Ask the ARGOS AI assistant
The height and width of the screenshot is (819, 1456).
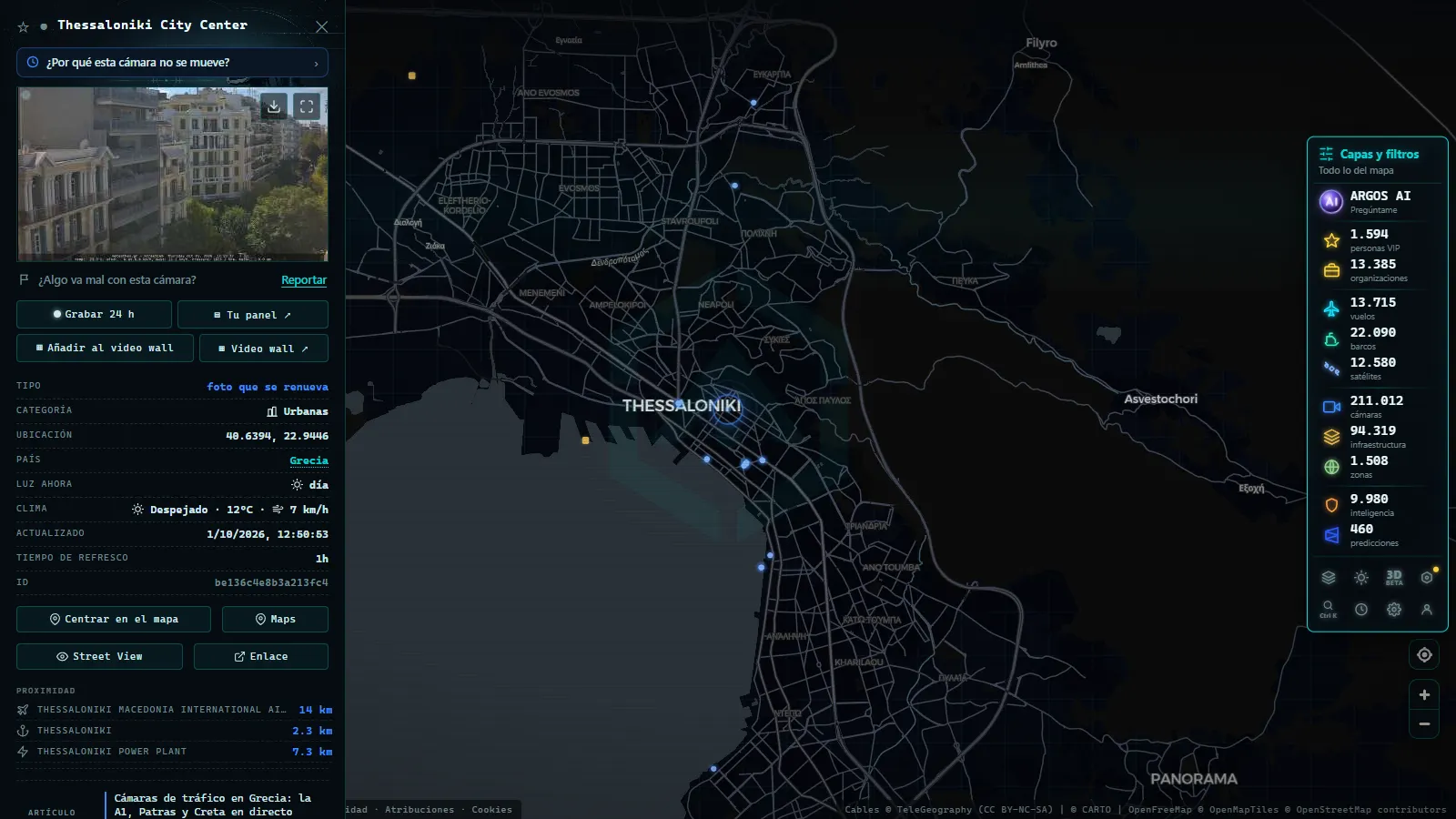tap(1378, 201)
